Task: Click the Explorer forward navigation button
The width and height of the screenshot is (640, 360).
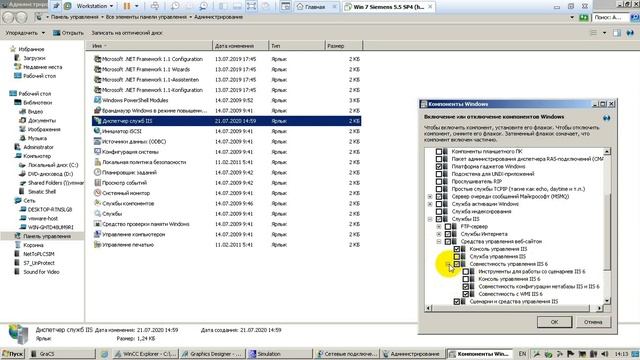Action: click(22, 17)
